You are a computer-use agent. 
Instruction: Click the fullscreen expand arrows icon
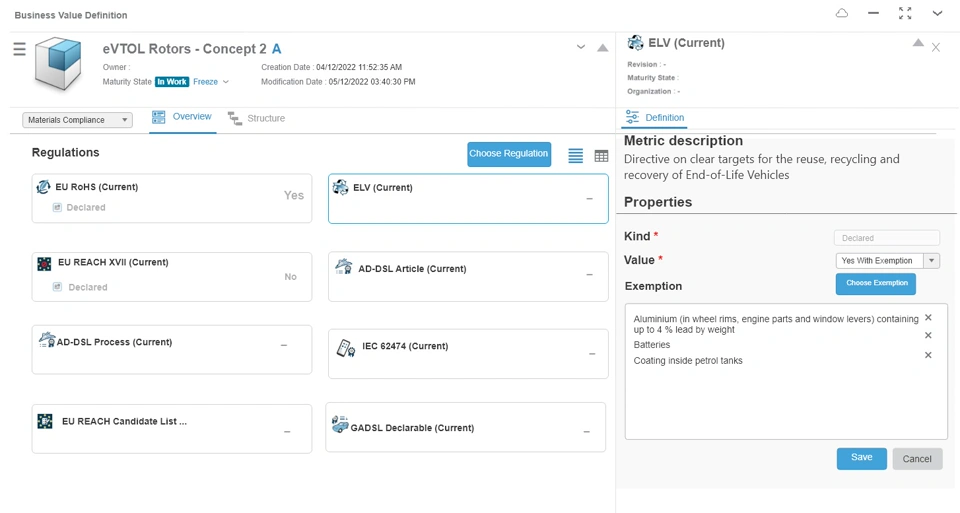905,14
